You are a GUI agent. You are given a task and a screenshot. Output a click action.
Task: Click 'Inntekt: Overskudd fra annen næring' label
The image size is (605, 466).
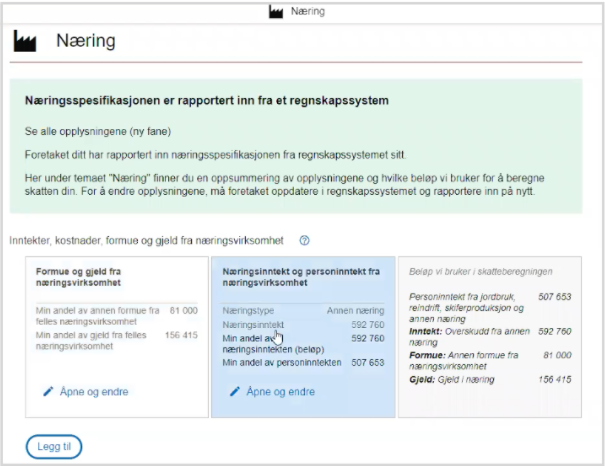[470, 337]
